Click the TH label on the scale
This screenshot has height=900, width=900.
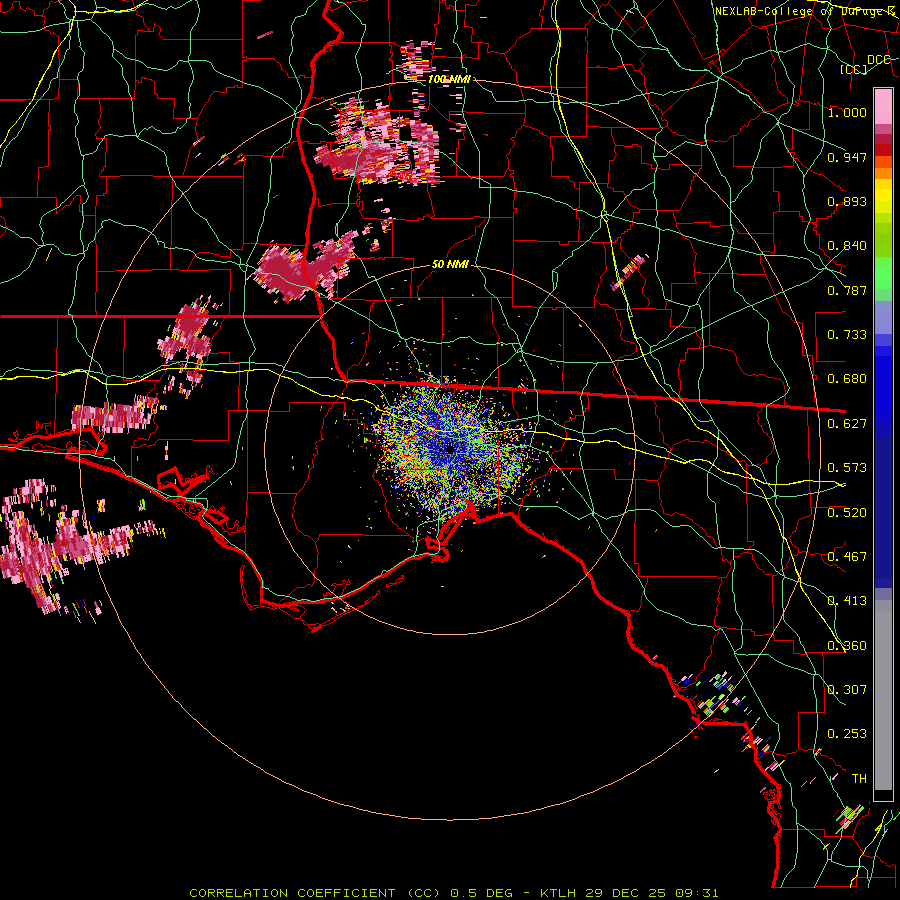859,779
